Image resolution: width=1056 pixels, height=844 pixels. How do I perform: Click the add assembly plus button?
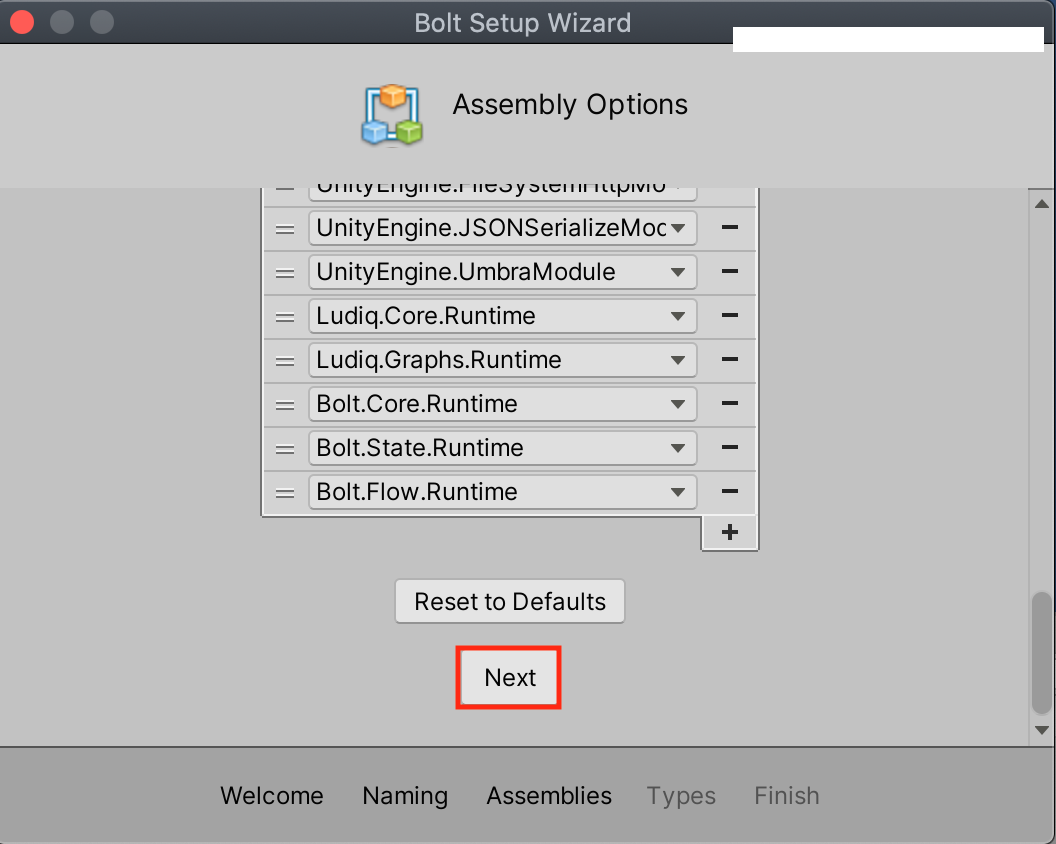point(729,531)
